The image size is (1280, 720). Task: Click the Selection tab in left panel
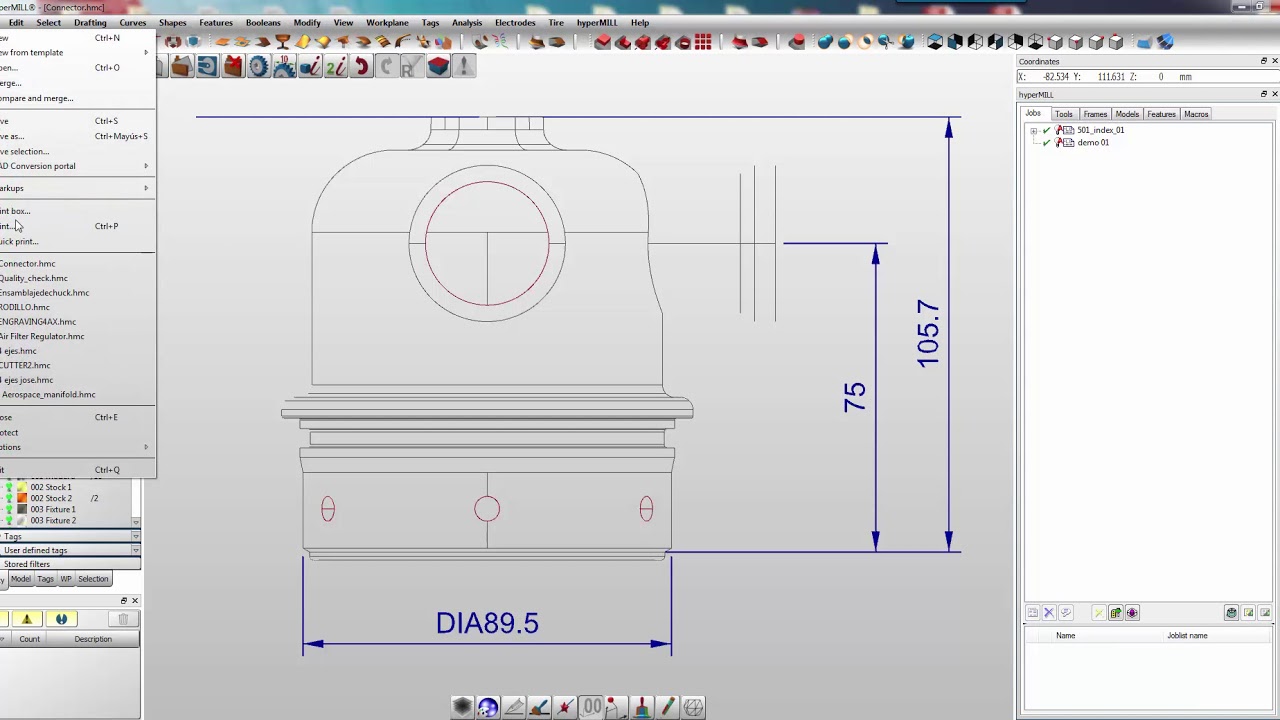coord(93,579)
